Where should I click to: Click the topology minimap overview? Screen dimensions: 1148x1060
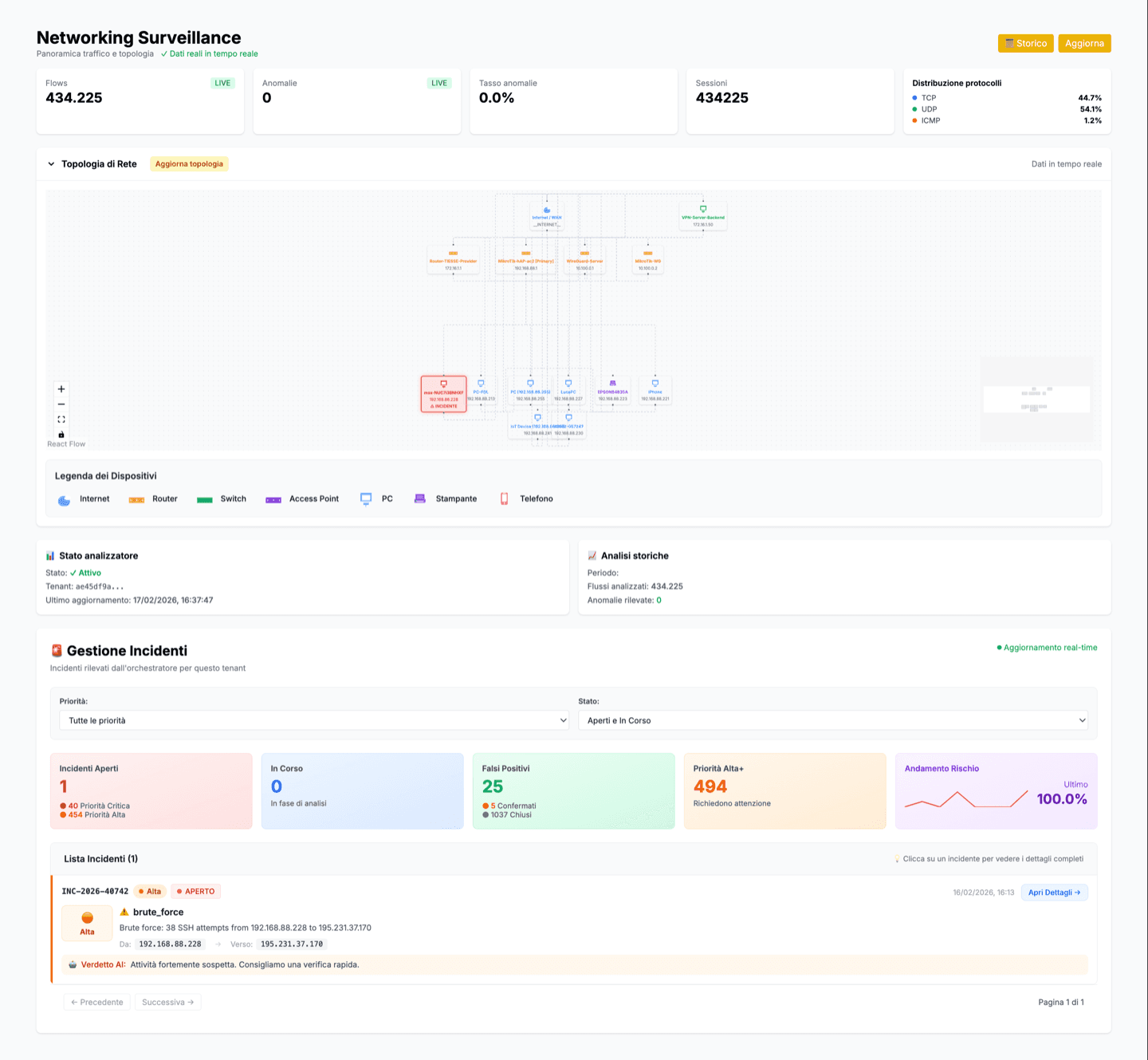click(1036, 399)
